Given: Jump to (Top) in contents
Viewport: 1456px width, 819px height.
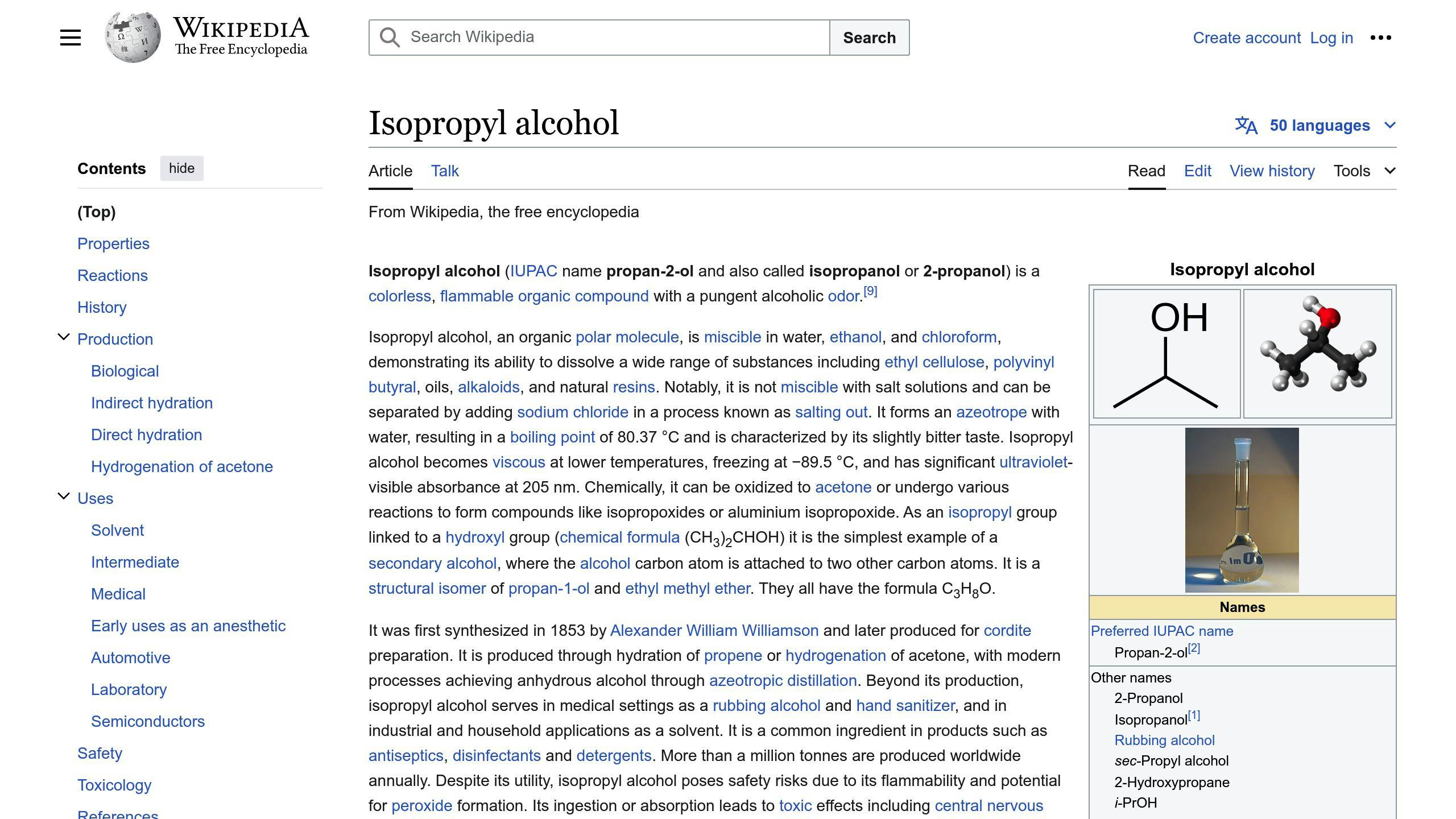Looking at the screenshot, I should click(x=97, y=212).
